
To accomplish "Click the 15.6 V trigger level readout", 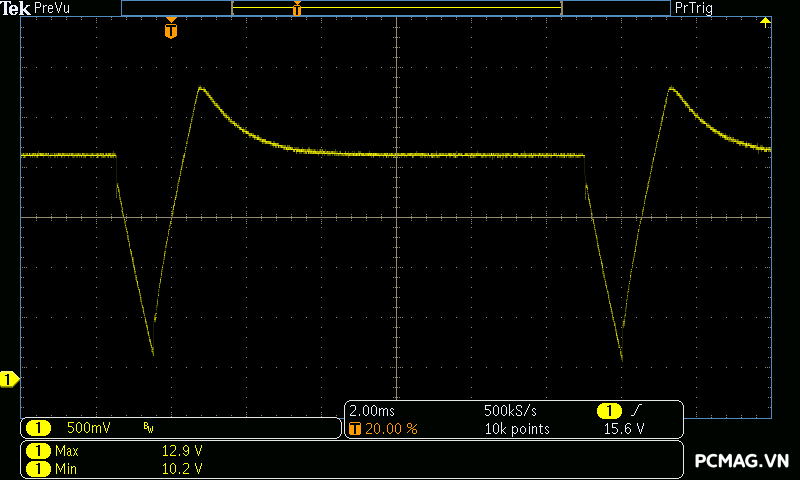I will tap(624, 428).
